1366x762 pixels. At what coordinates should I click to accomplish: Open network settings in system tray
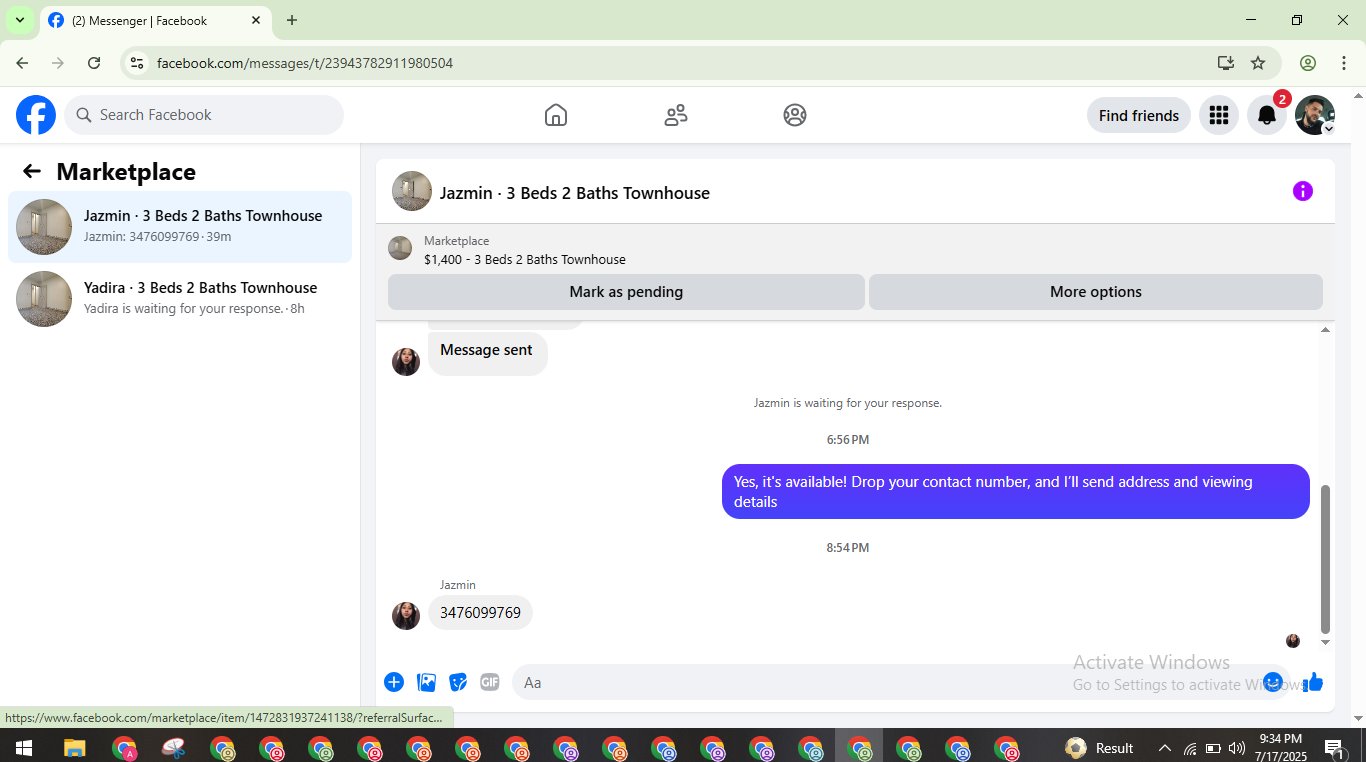tap(1190, 747)
